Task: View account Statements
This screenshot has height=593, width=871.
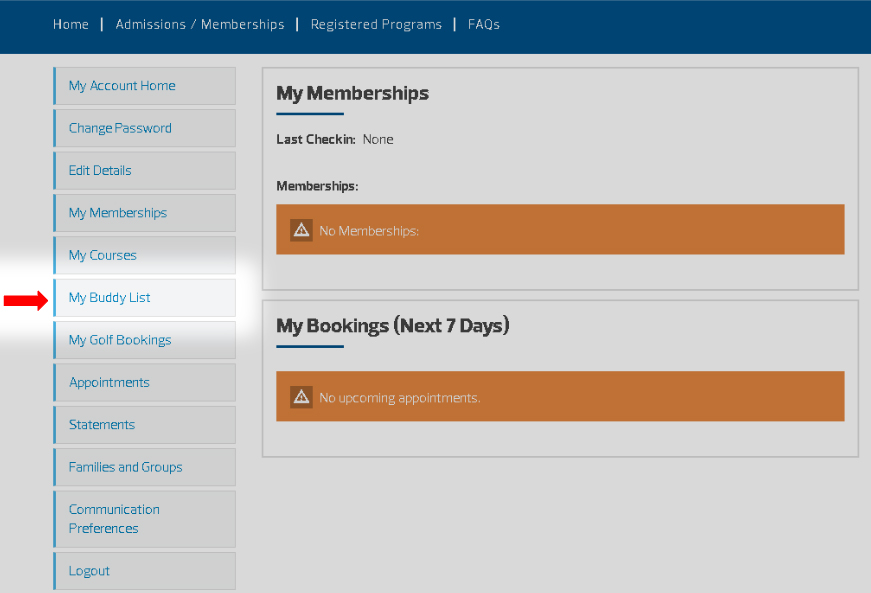Action: (102, 425)
